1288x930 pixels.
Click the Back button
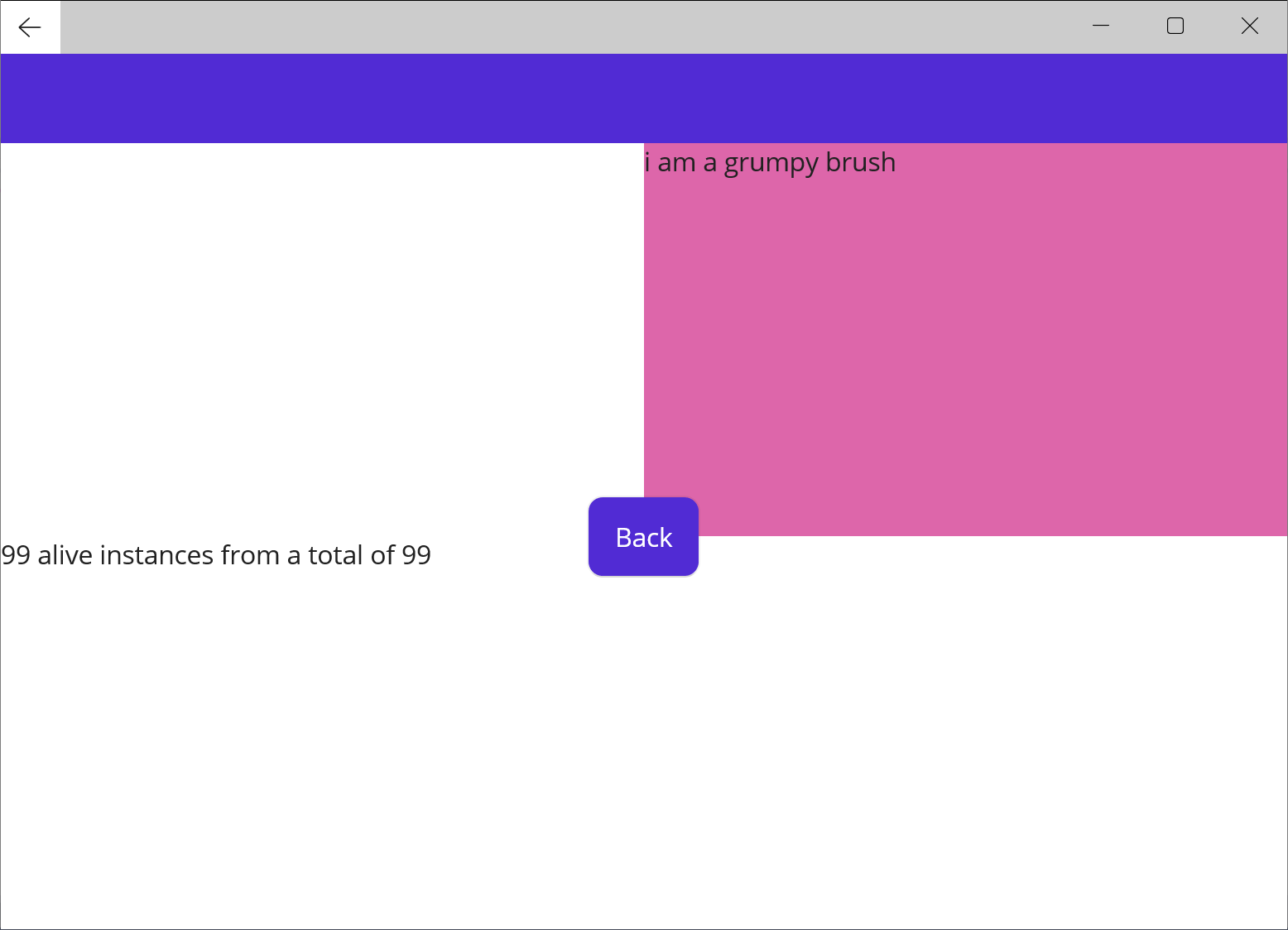click(643, 536)
